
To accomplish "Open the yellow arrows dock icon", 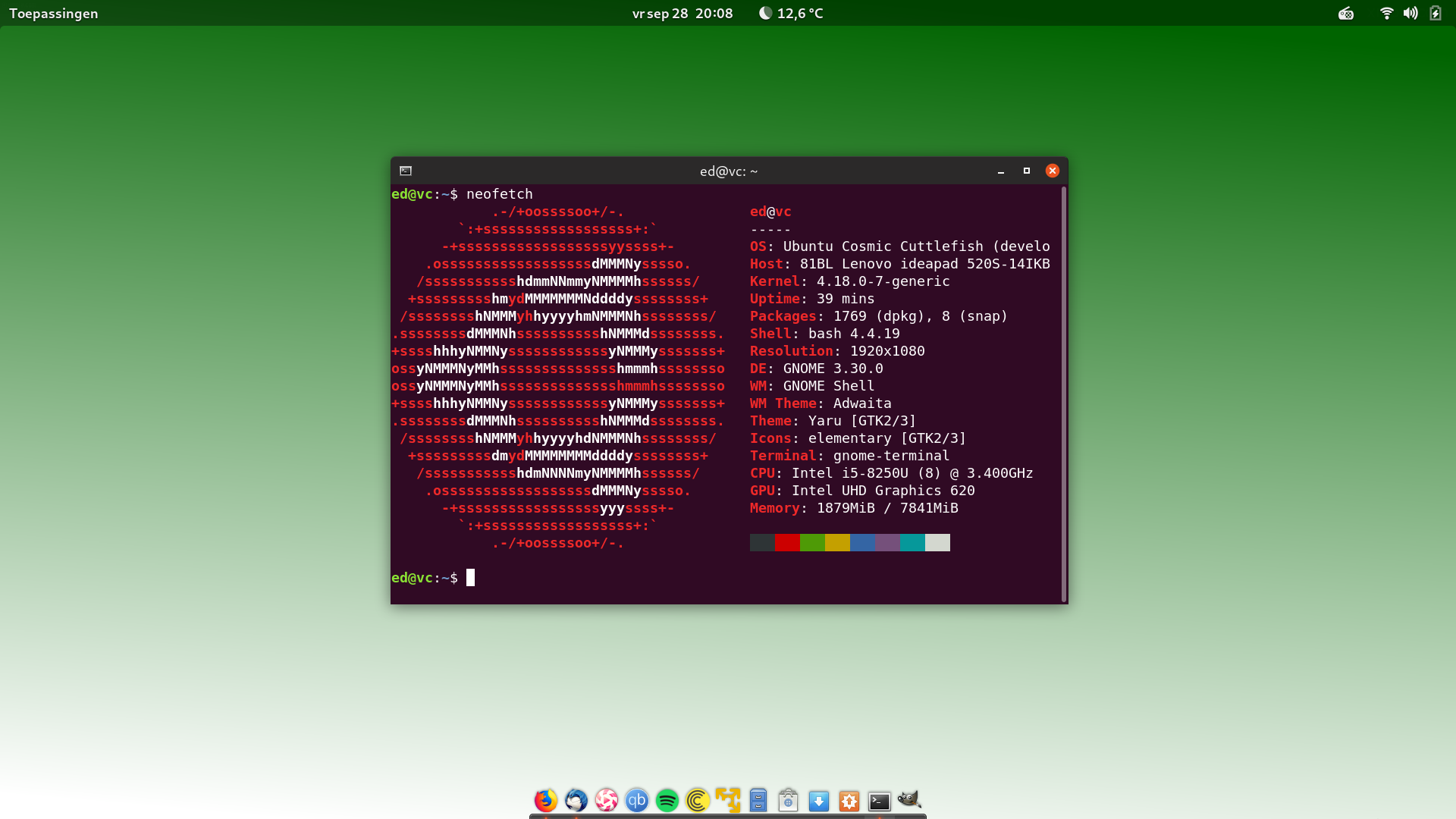I will click(x=728, y=800).
